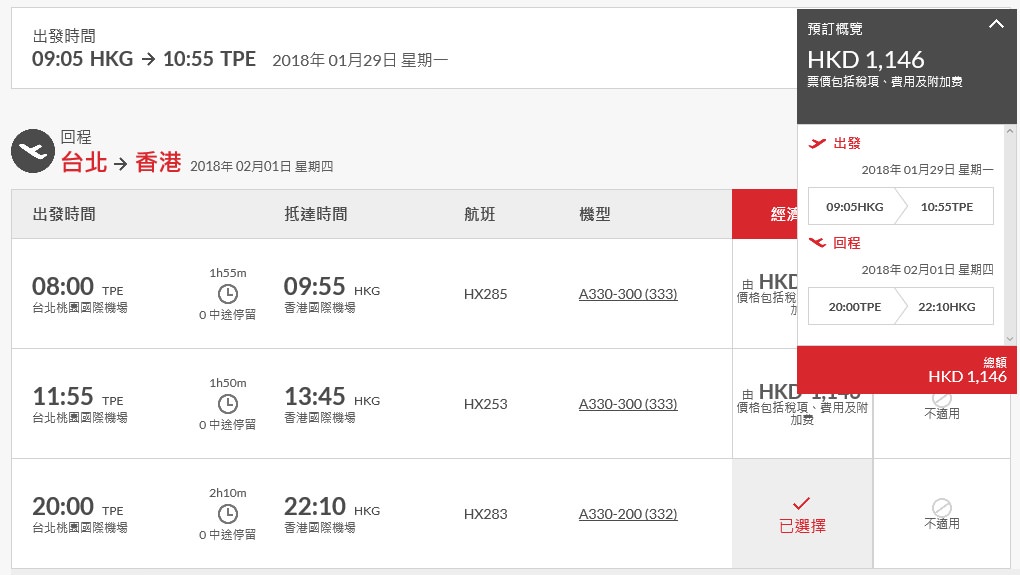Click the 不適用 icon in the HX253 row

tap(941, 399)
